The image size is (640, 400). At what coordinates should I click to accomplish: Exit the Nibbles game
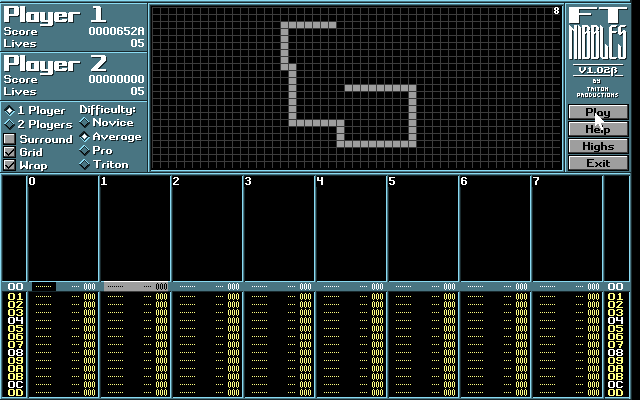[x=598, y=163]
